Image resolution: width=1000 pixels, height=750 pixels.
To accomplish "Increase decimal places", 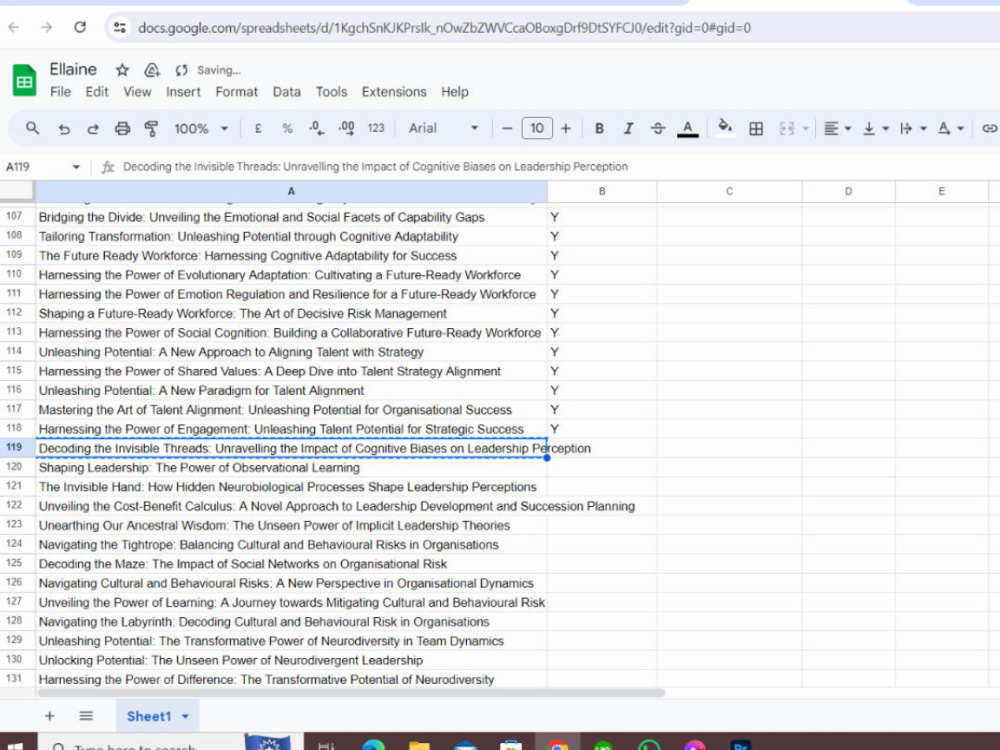I will click(x=346, y=128).
